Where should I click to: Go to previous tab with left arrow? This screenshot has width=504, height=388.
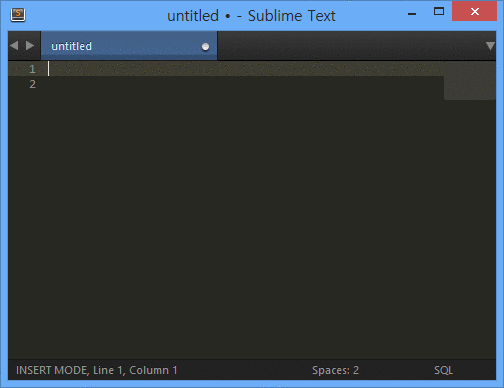pos(14,45)
